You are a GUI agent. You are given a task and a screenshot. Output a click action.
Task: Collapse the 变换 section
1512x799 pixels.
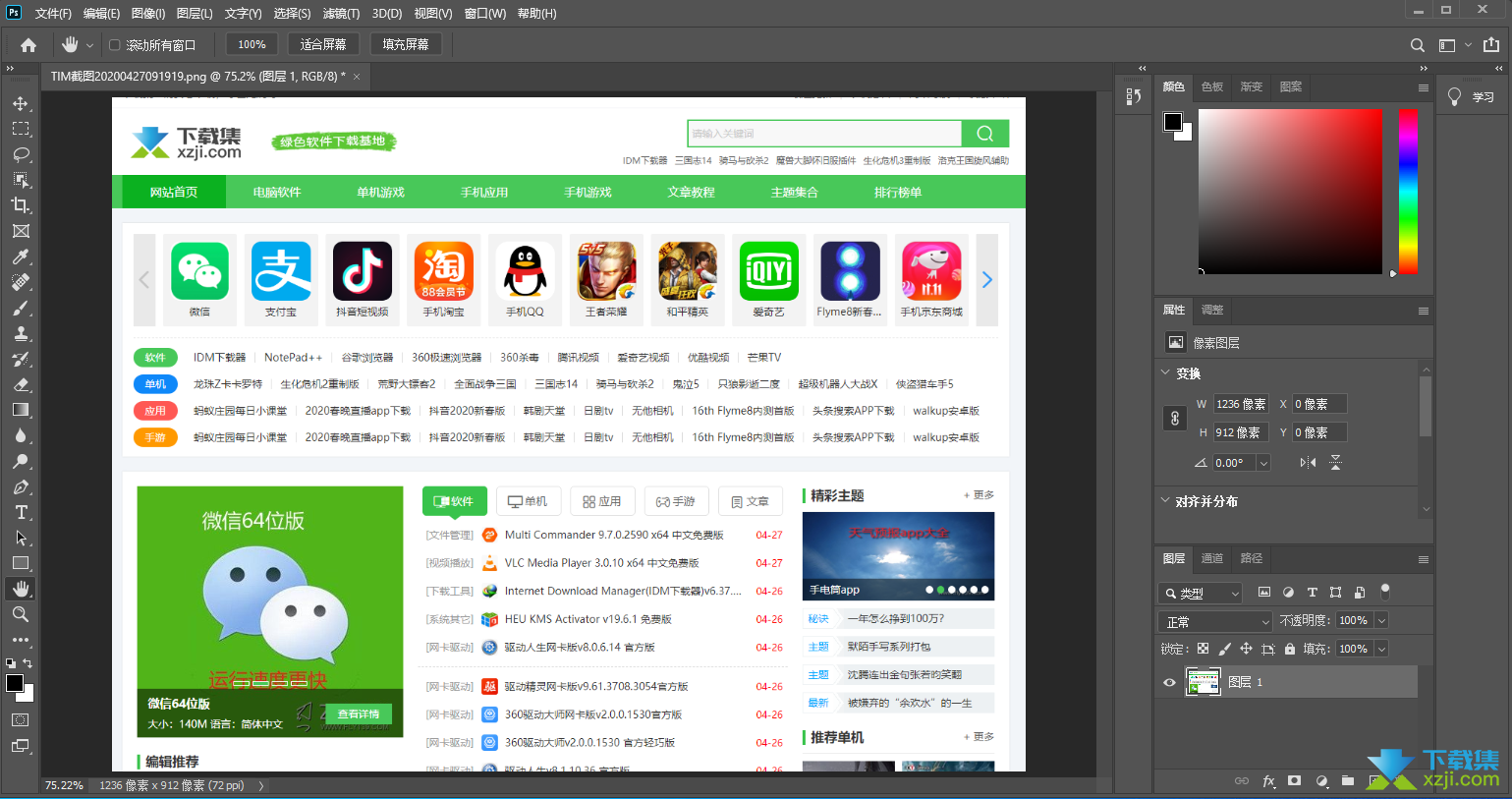coord(1166,373)
